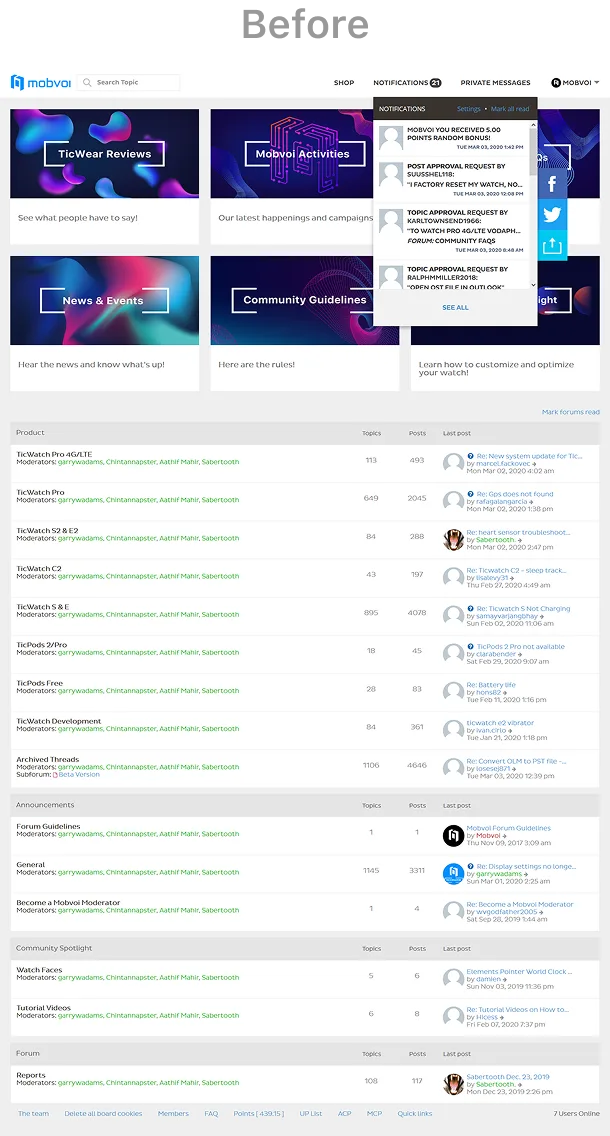Share on Twitter via the side icon
The width and height of the screenshot is (610, 1136).
coord(552,214)
